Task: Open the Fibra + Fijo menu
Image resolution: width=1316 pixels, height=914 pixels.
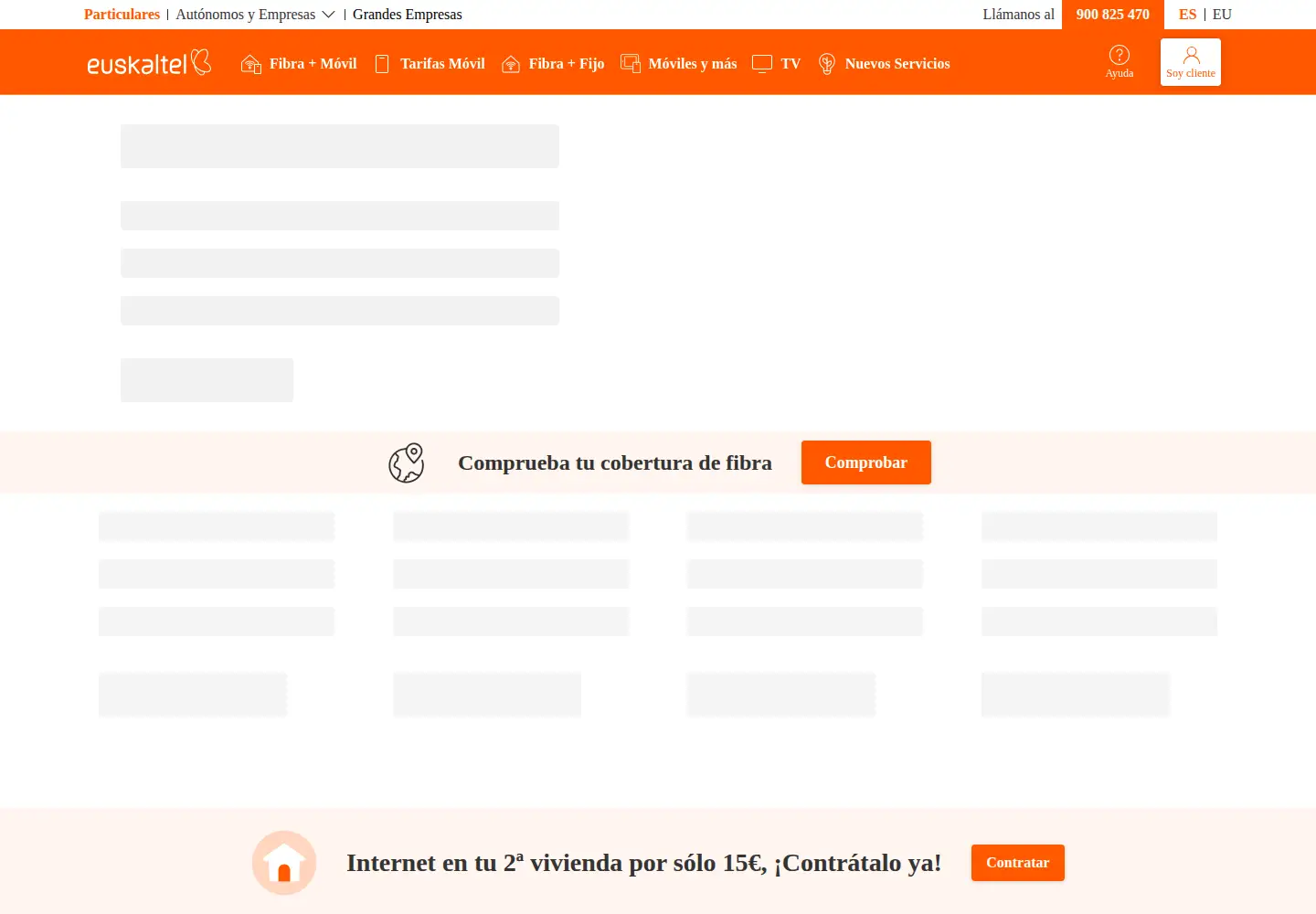Action: pos(553,64)
